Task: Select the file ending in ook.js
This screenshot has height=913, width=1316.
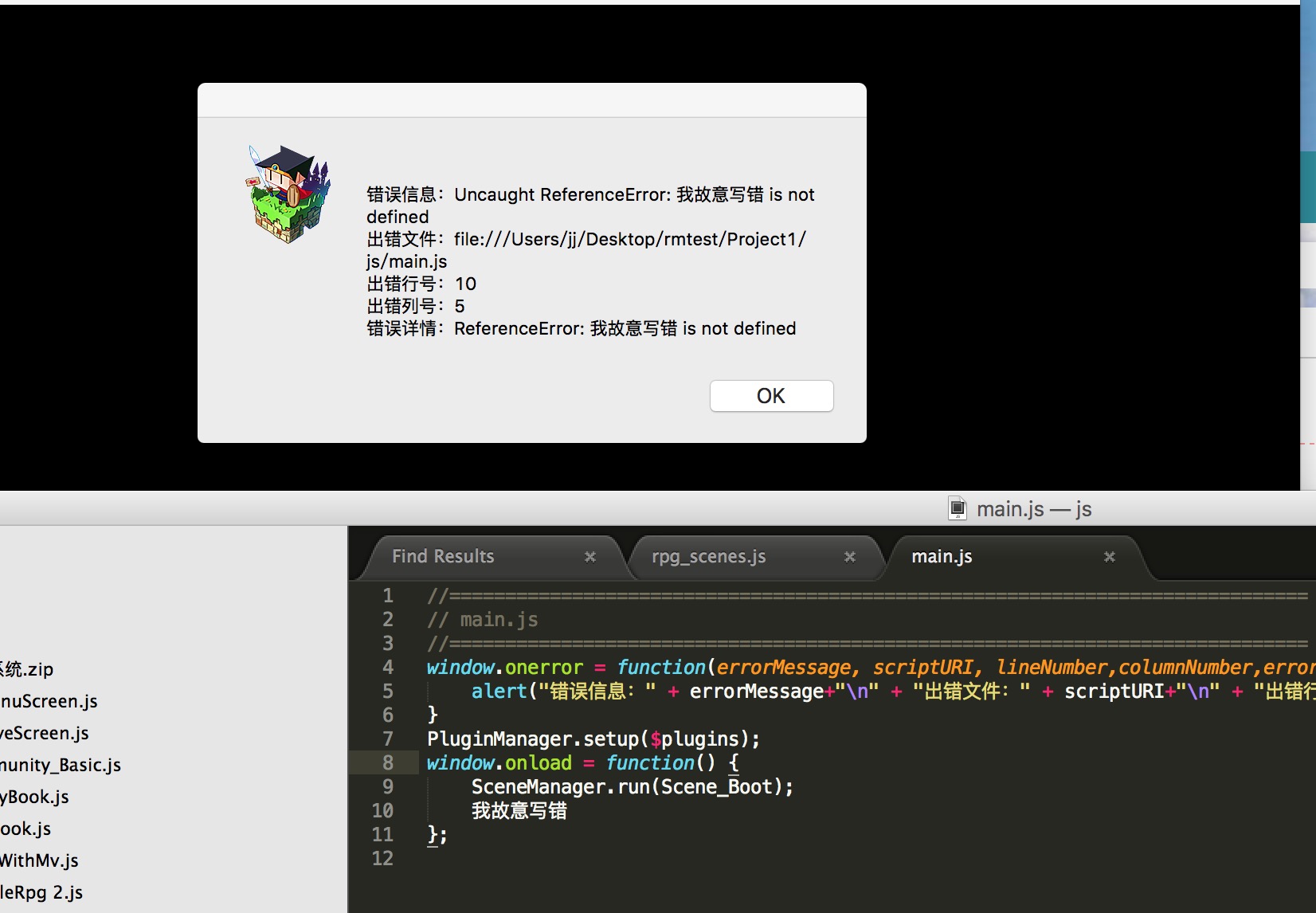Action: pyautogui.click(x=25, y=829)
